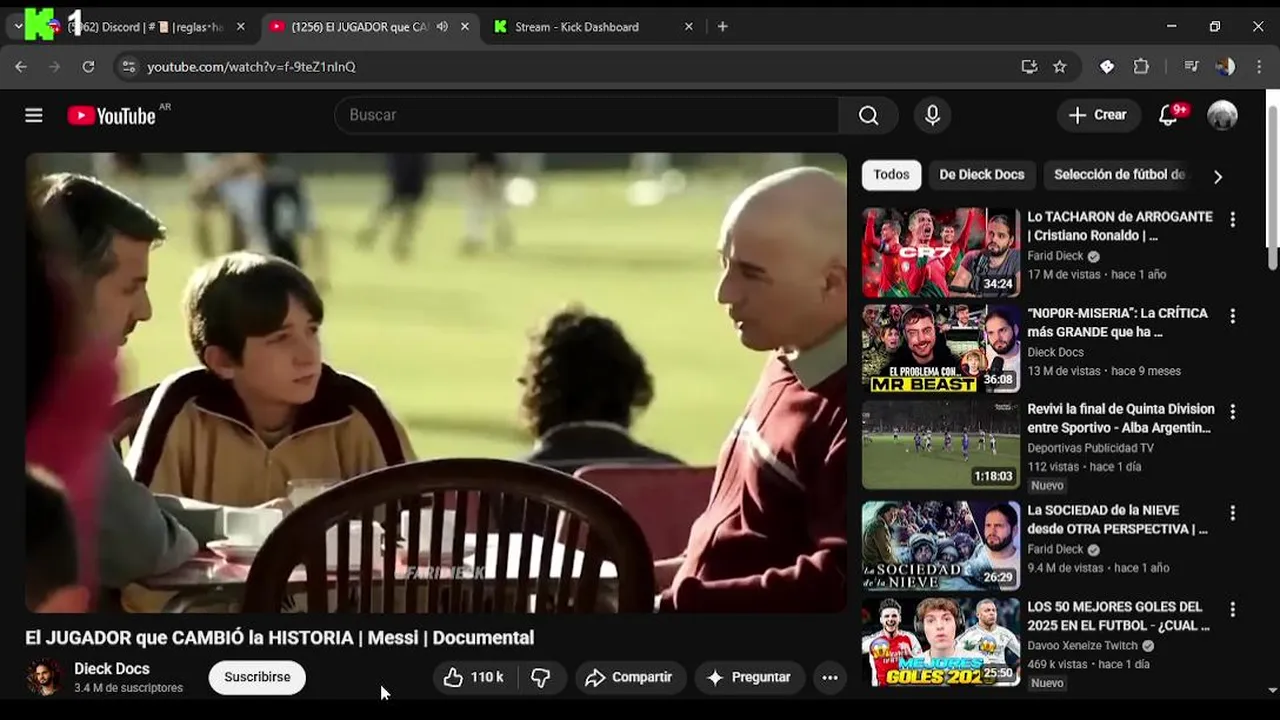Image resolution: width=1280 pixels, height=720 pixels.
Task: Dislike the video with thumbs down
Action: 541,677
